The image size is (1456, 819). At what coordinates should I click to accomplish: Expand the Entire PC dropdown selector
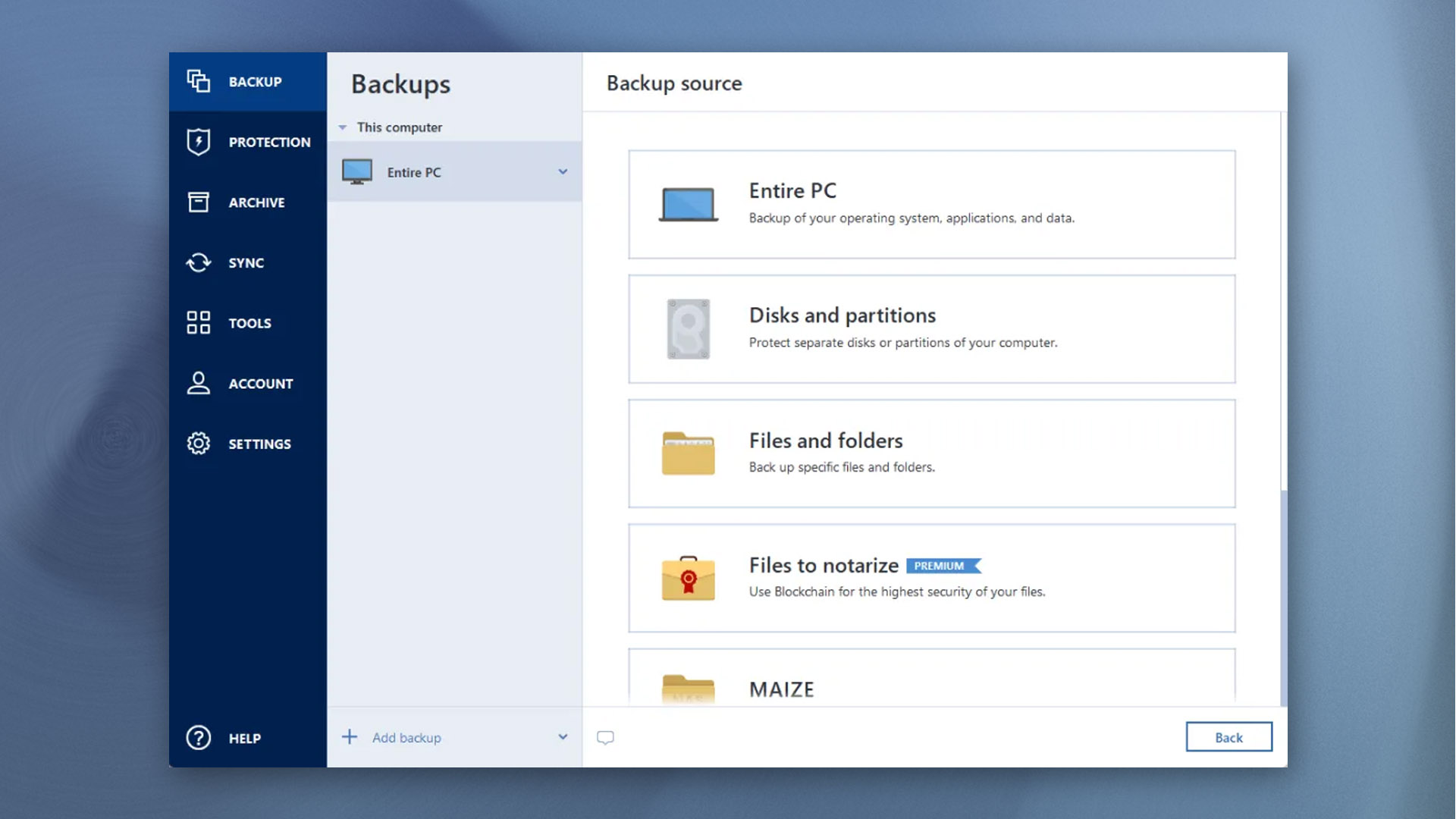pyautogui.click(x=561, y=172)
